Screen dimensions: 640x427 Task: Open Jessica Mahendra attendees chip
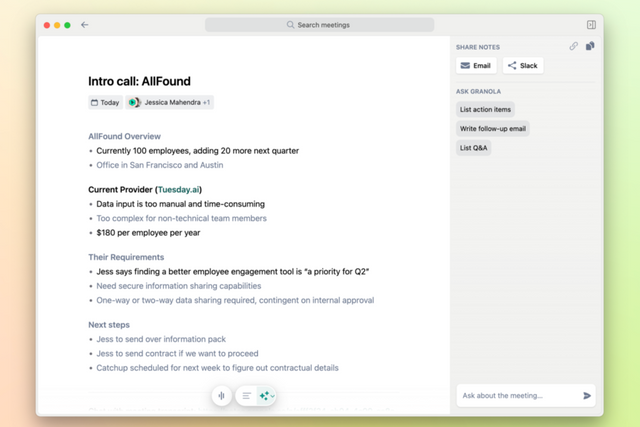[x=170, y=102]
